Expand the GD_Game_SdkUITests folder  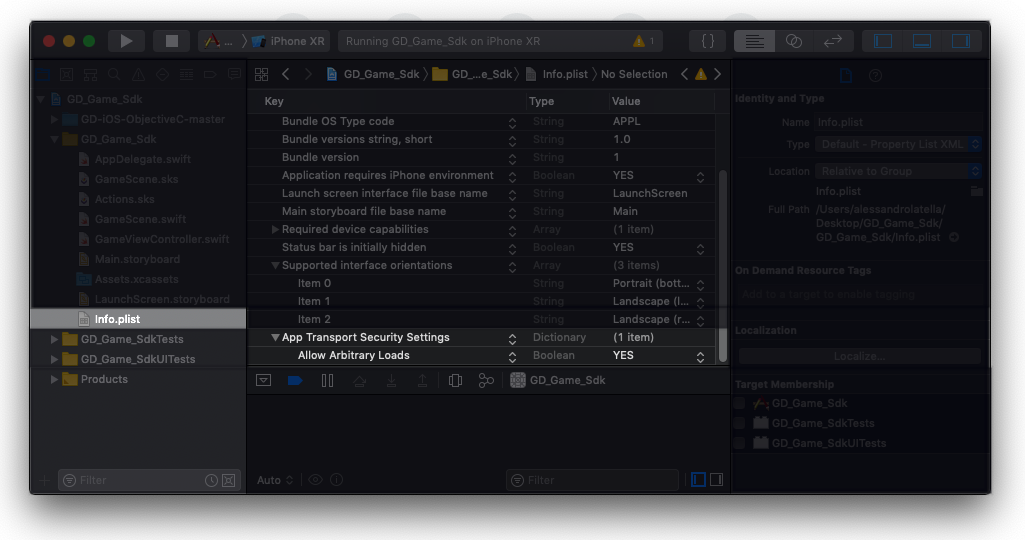point(54,360)
